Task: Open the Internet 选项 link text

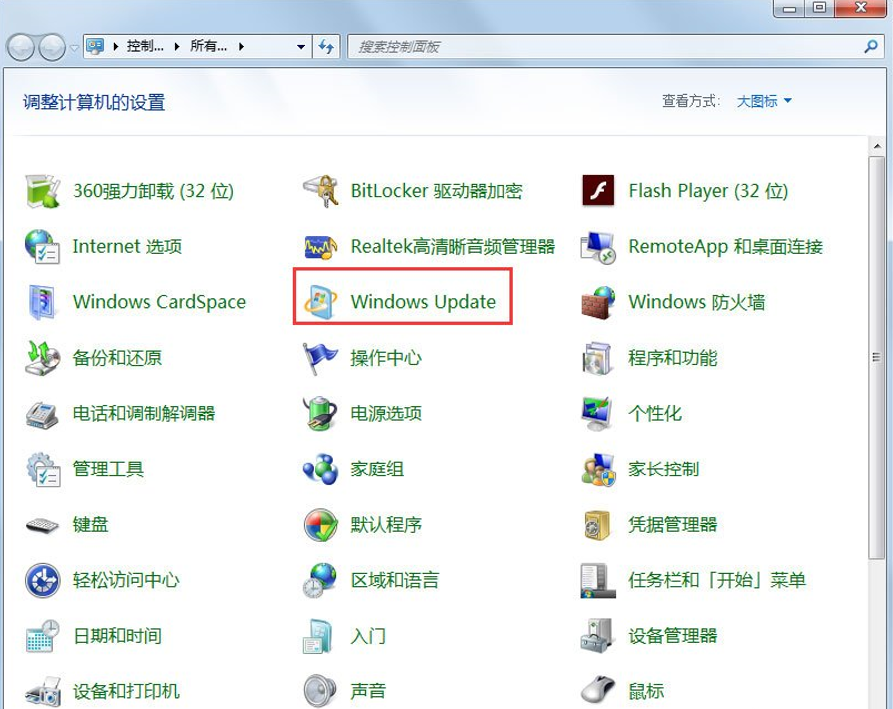Action: 127,247
